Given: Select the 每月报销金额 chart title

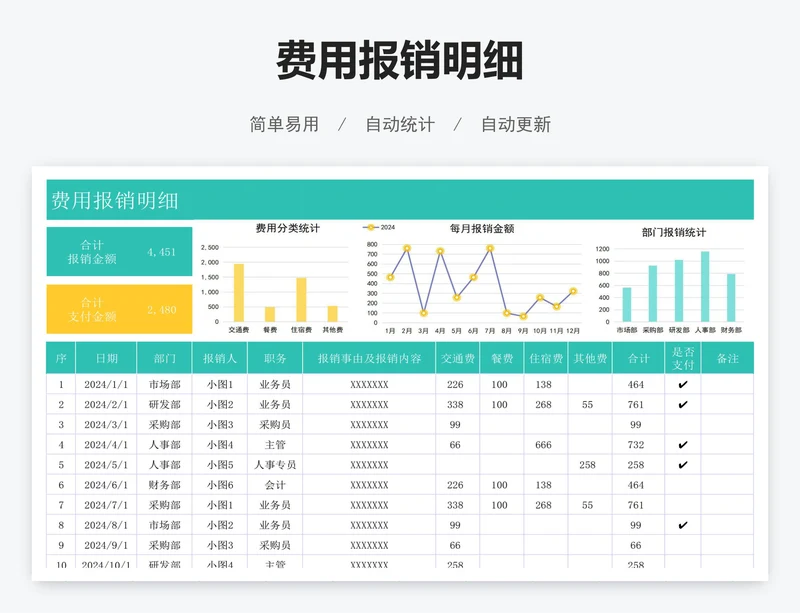Looking at the screenshot, I should [482, 229].
